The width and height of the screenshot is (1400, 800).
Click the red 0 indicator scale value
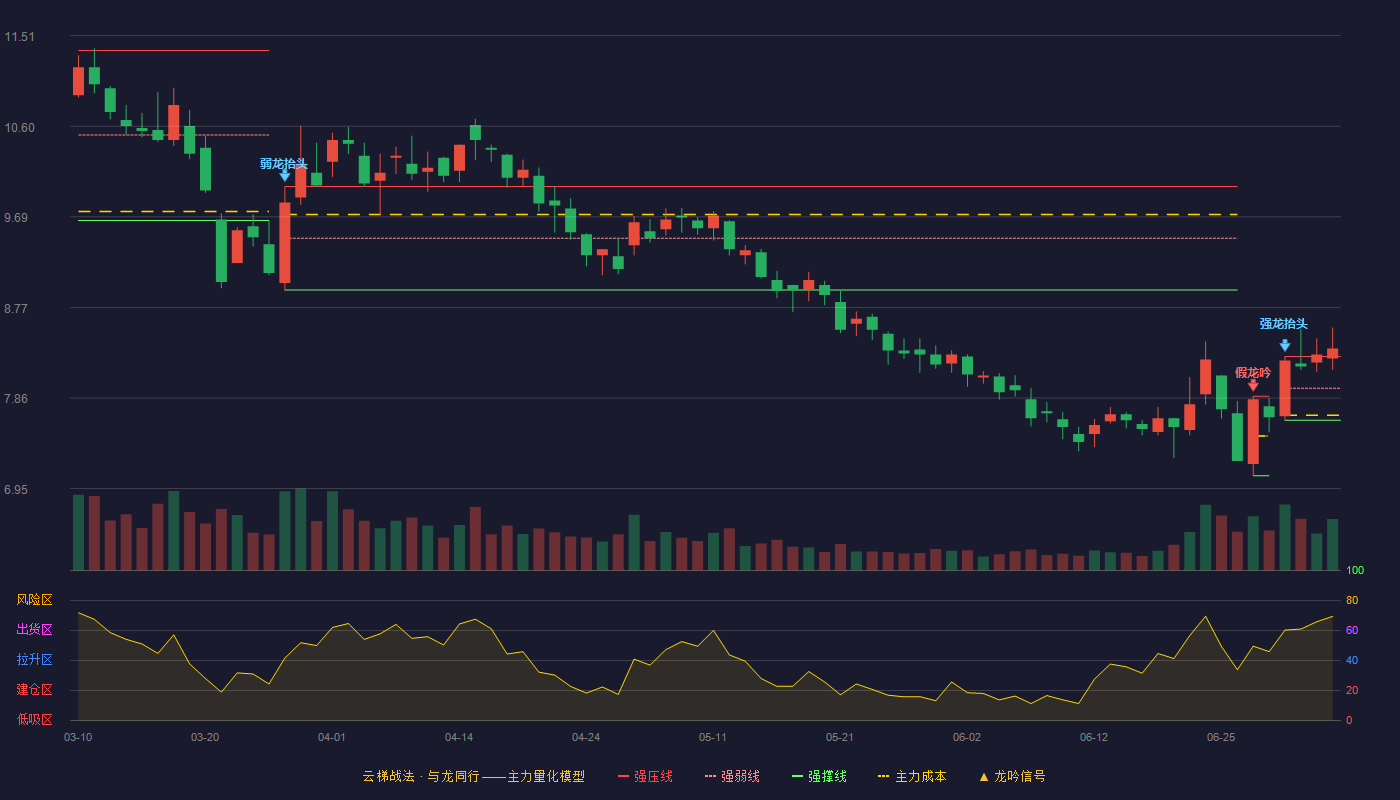(1349, 720)
